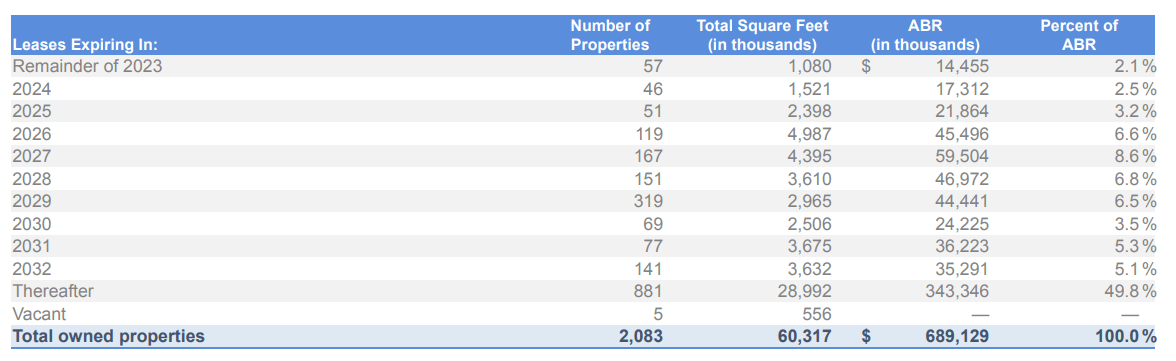Select the 'Number of Properties' header

click(x=610, y=35)
